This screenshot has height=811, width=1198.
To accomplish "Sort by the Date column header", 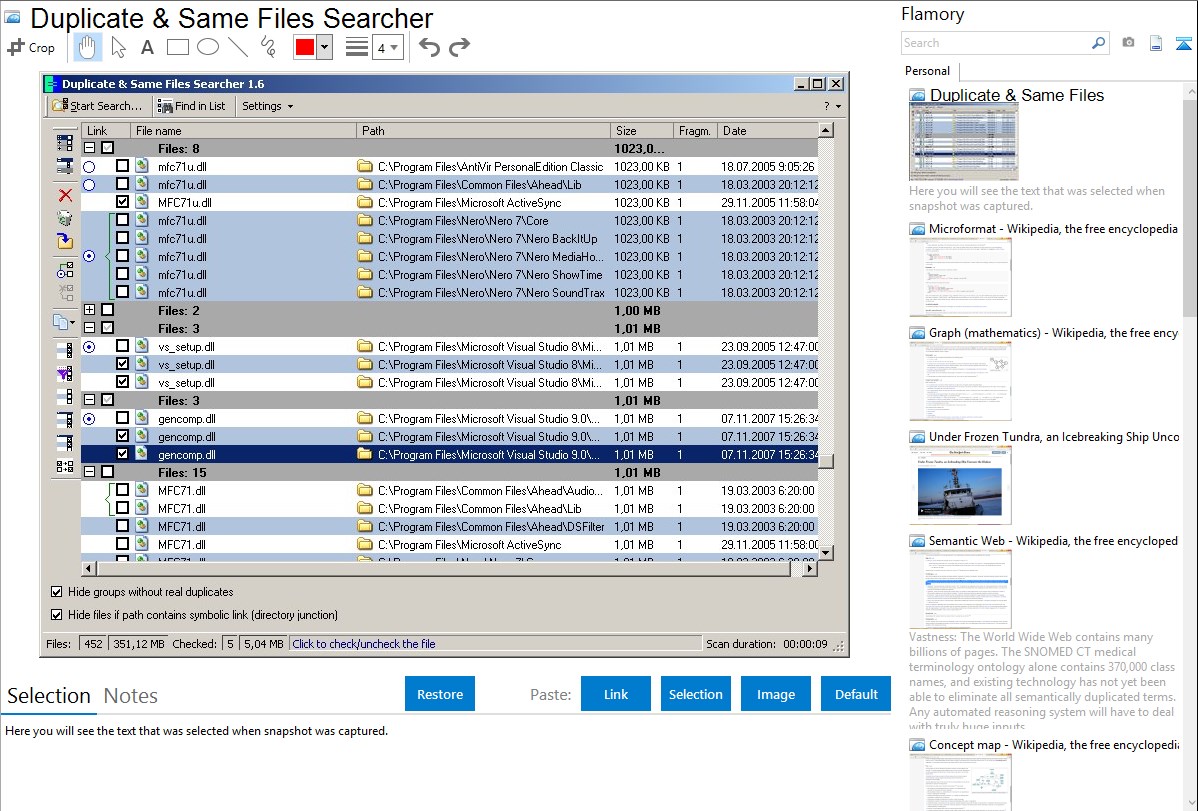I will tap(767, 131).
